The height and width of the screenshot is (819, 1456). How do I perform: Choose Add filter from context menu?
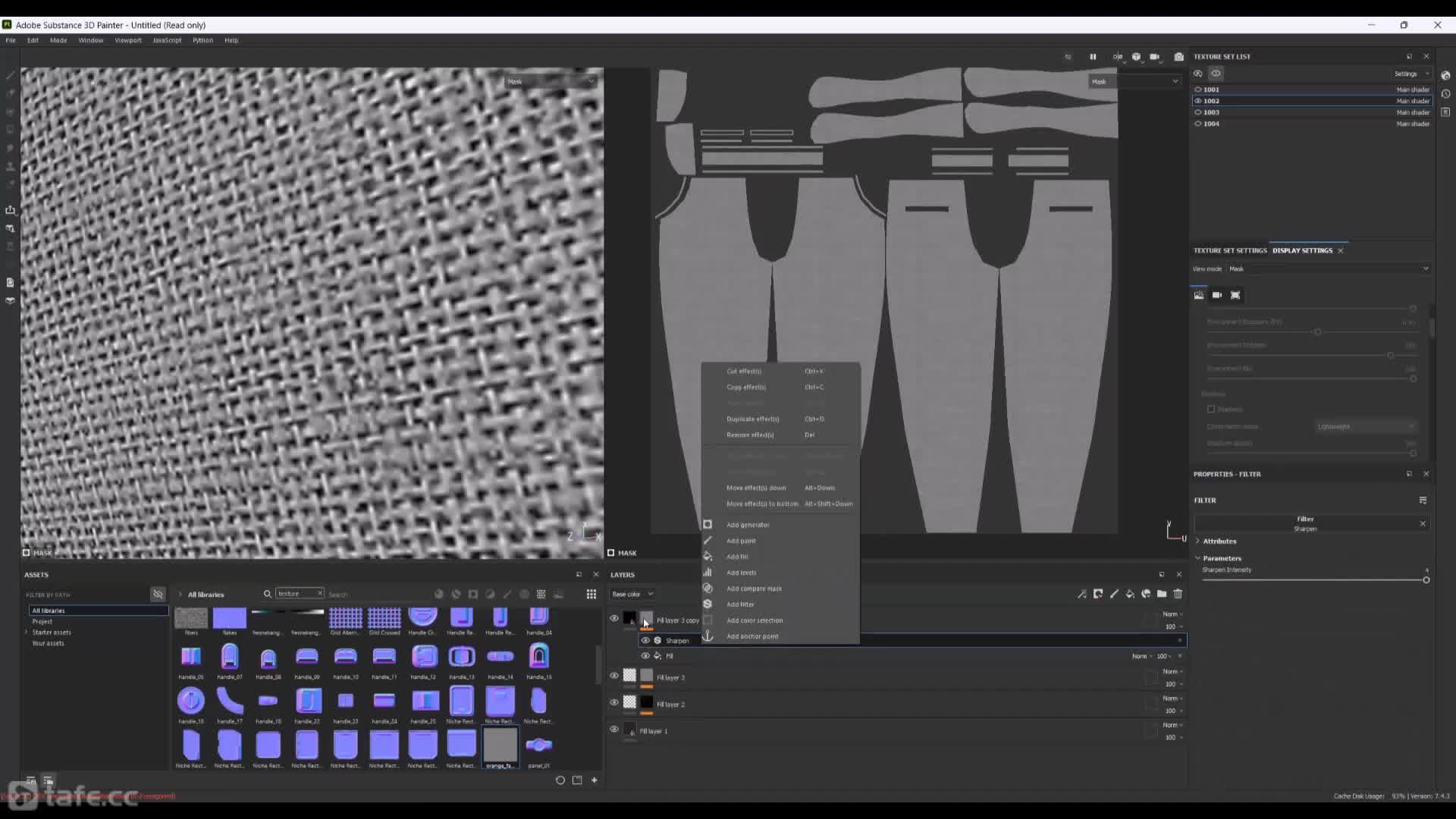pyautogui.click(x=740, y=604)
